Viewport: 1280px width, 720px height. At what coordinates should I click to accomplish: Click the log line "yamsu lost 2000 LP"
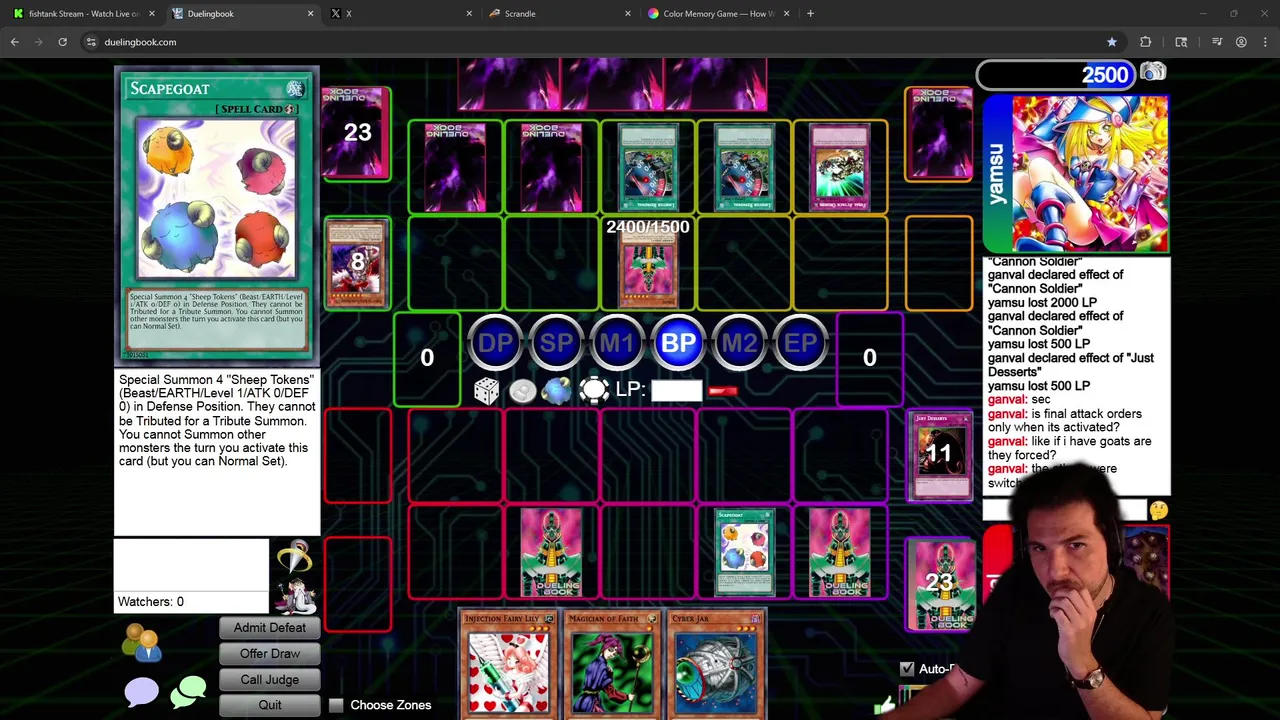1043,302
